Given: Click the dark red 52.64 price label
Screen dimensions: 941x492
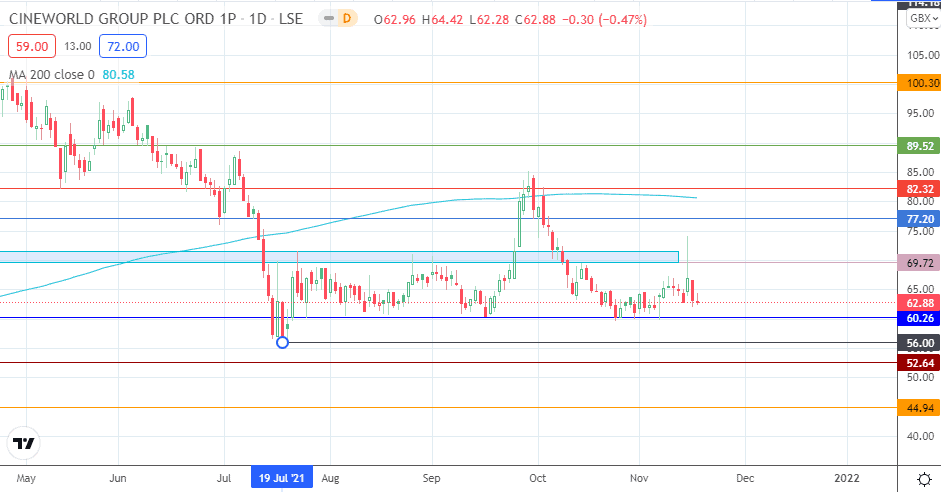Looking at the screenshot, I should point(919,363).
